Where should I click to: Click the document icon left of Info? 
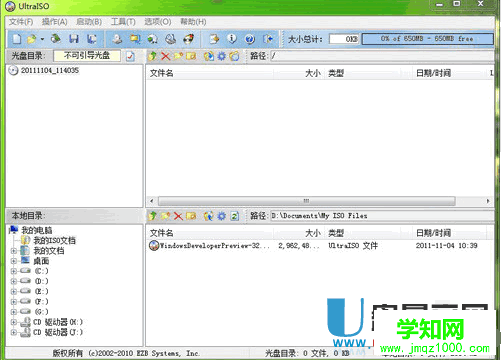click(x=214, y=39)
